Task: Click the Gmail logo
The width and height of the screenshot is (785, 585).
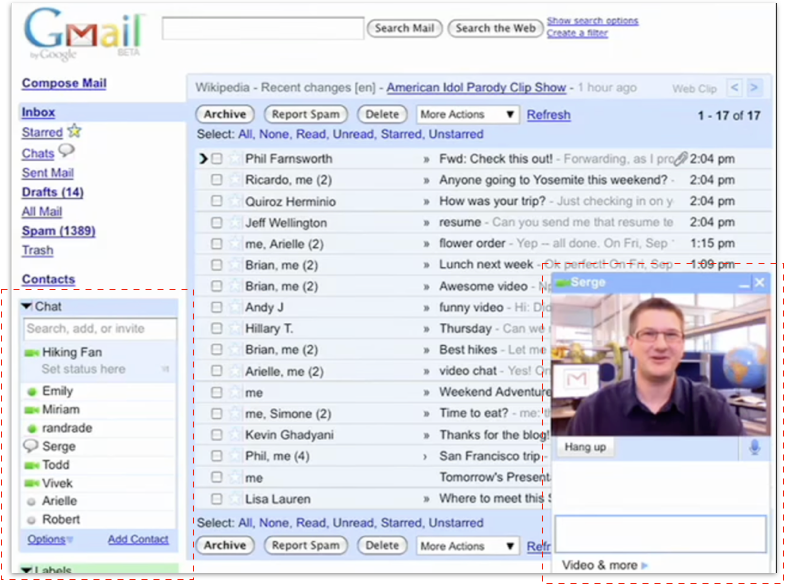Action: (x=84, y=34)
